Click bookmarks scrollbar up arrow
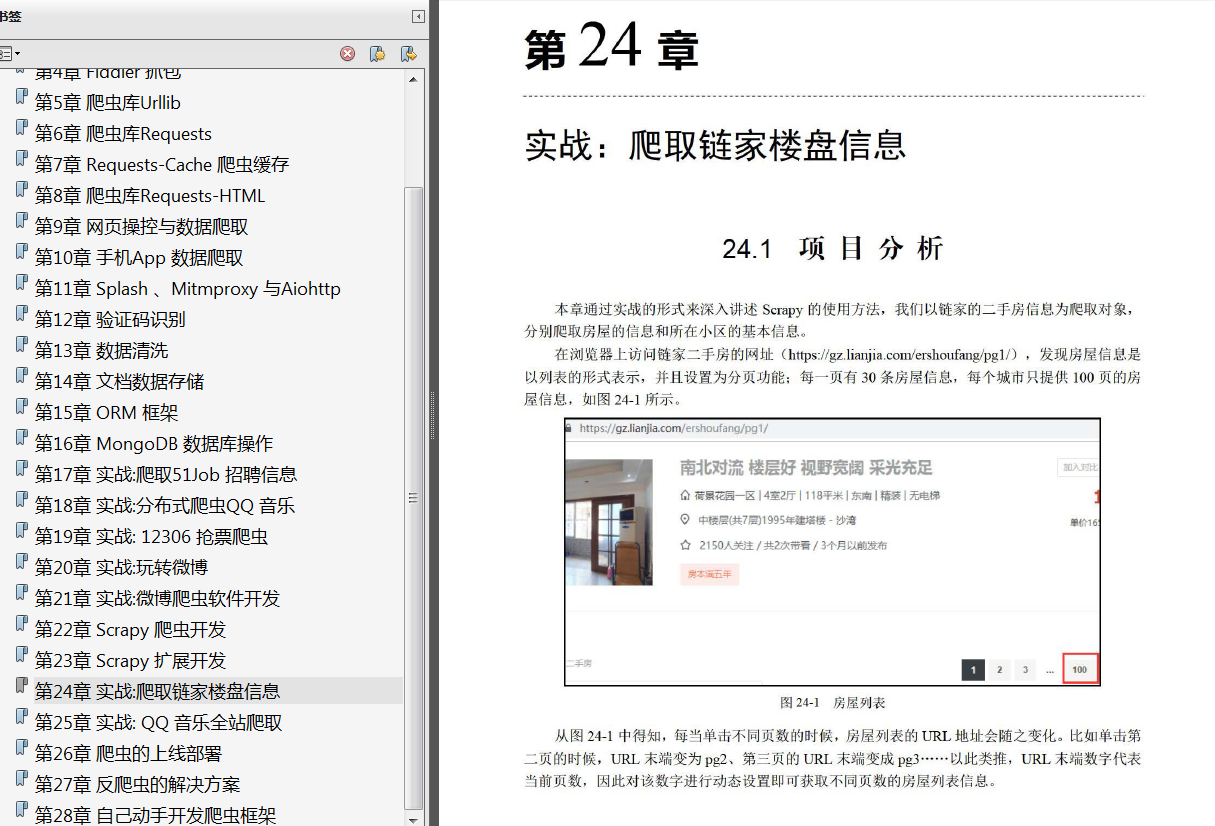Image resolution: width=1215 pixels, height=826 pixels. coord(414,79)
